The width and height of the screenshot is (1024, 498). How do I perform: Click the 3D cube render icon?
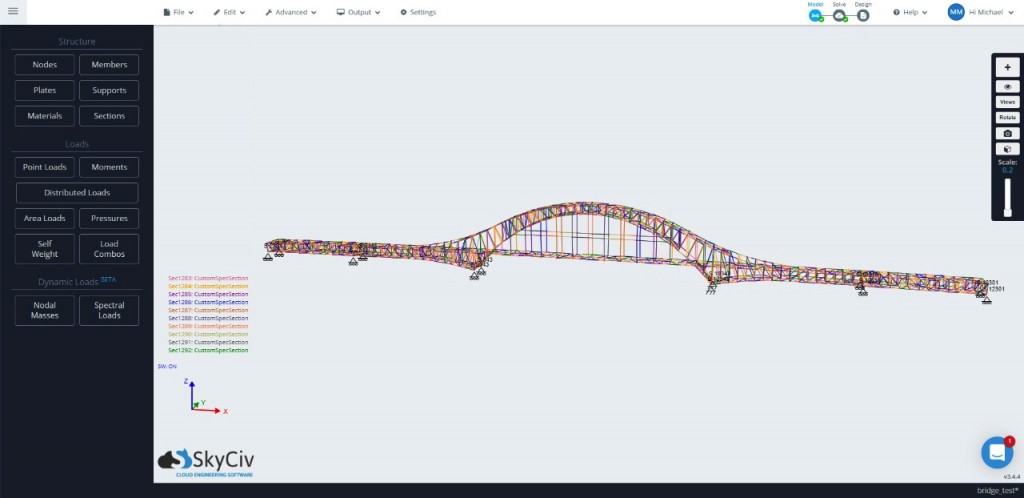[x=1007, y=149]
